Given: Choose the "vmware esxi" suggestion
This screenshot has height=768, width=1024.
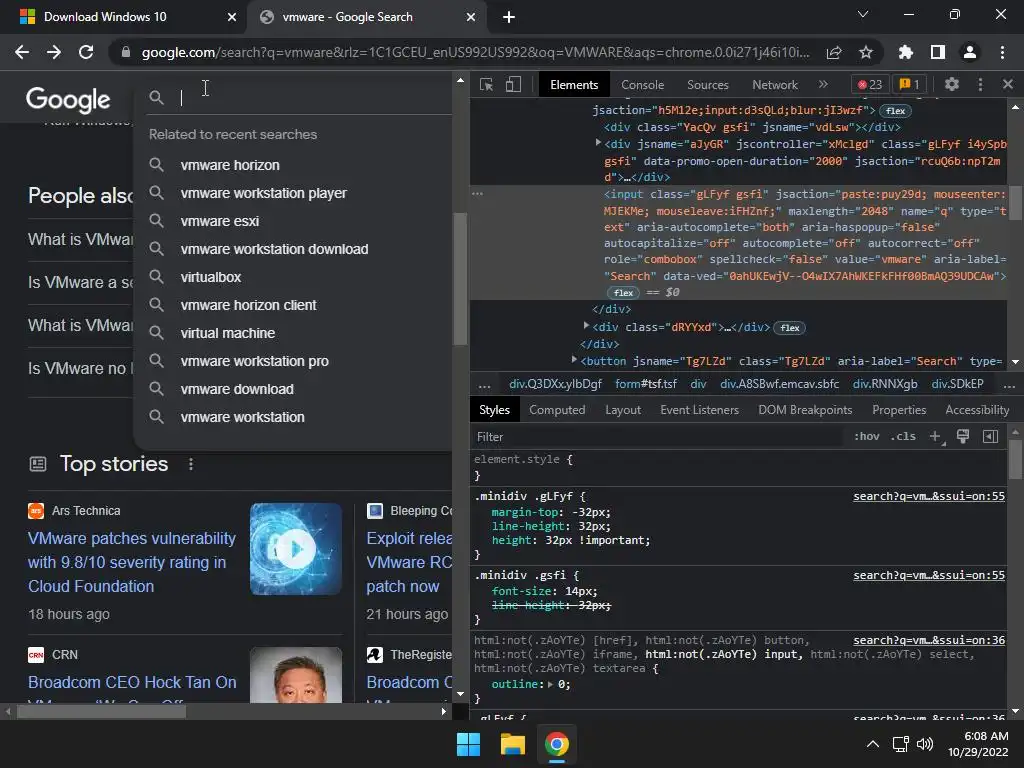Looking at the screenshot, I should [x=293, y=221].
